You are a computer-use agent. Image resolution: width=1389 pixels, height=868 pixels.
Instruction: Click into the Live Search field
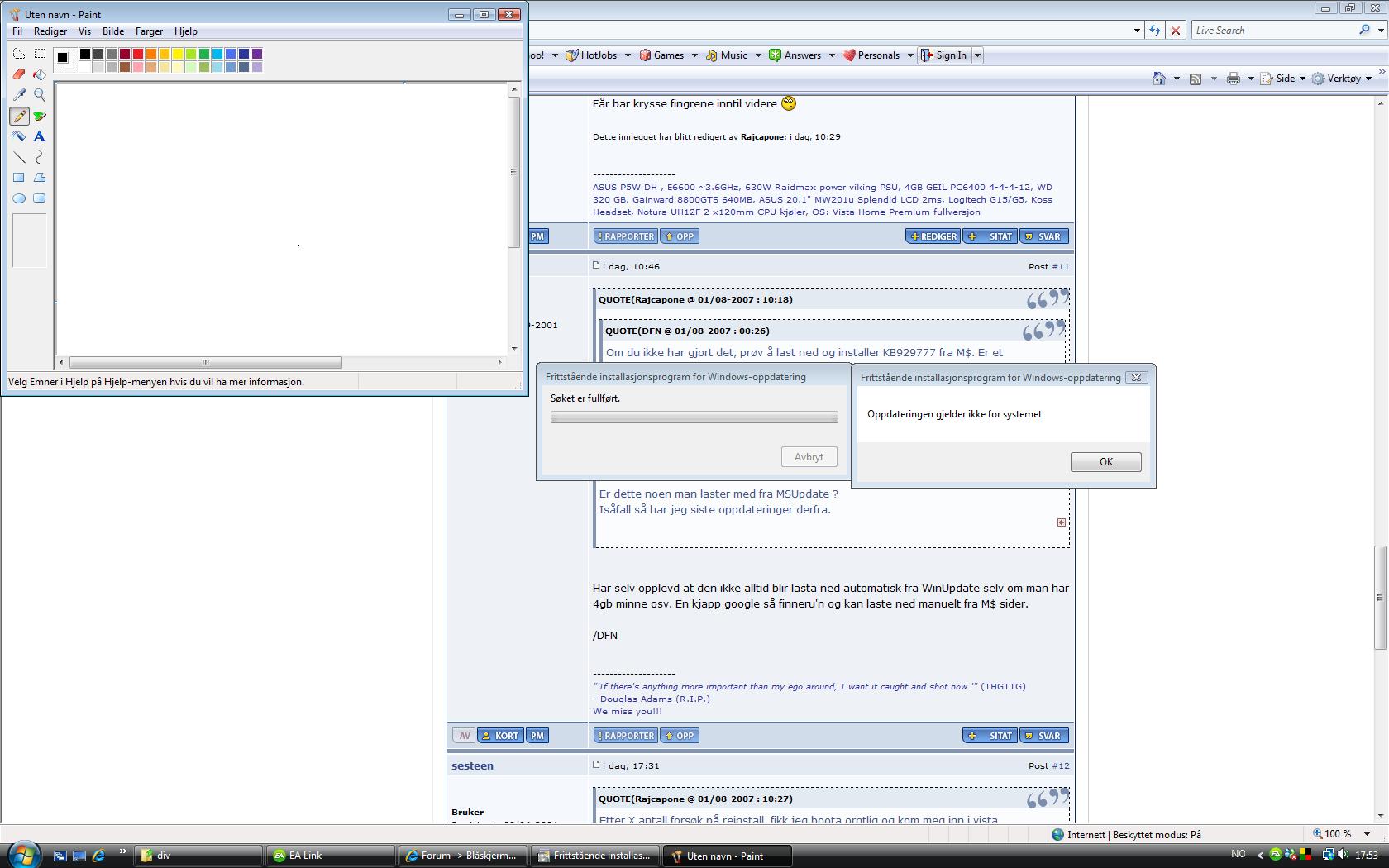1273,31
